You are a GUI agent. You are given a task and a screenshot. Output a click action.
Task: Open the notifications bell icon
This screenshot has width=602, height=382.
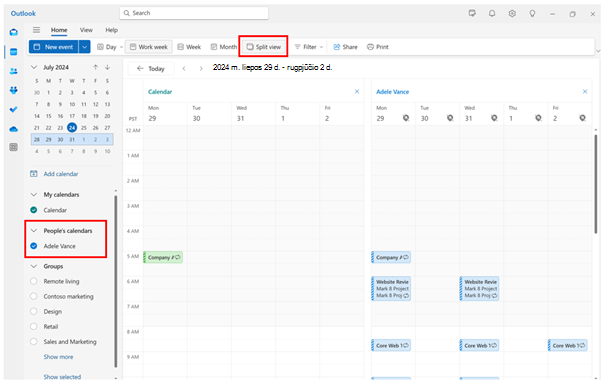pyautogui.click(x=492, y=13)
